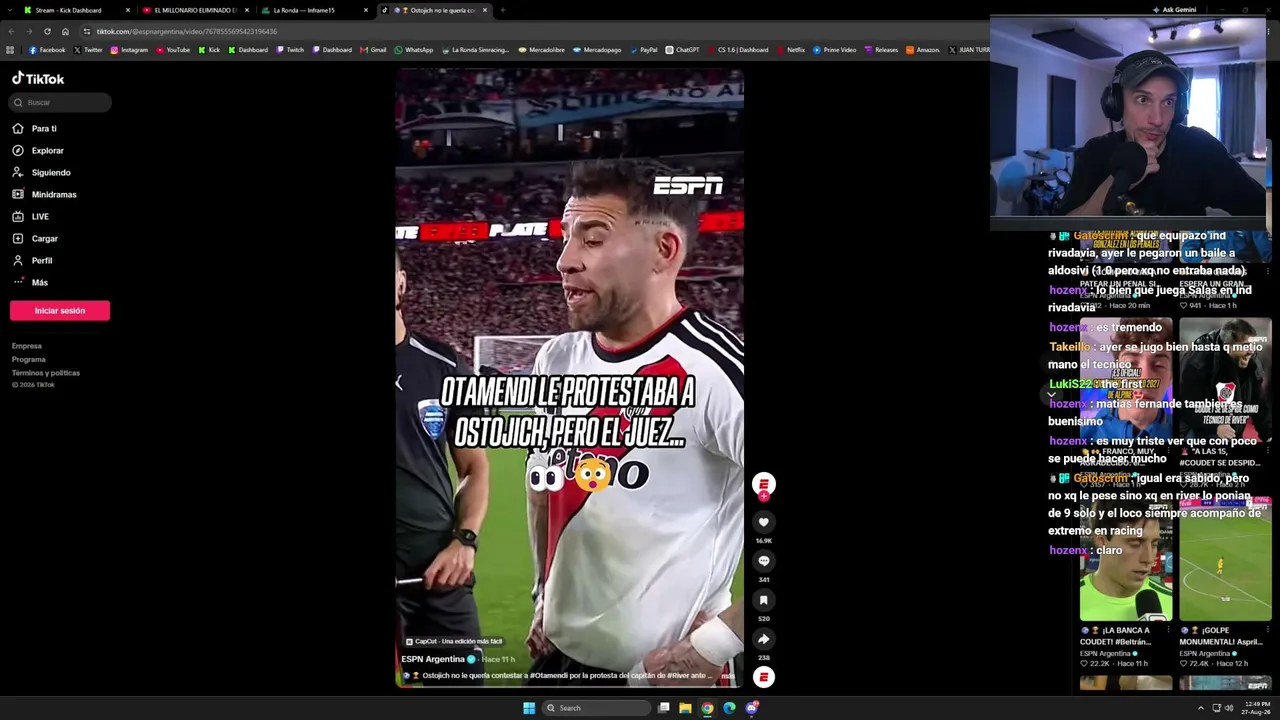
Task: Open the Programa footer link
Action: tap(29, 359)
